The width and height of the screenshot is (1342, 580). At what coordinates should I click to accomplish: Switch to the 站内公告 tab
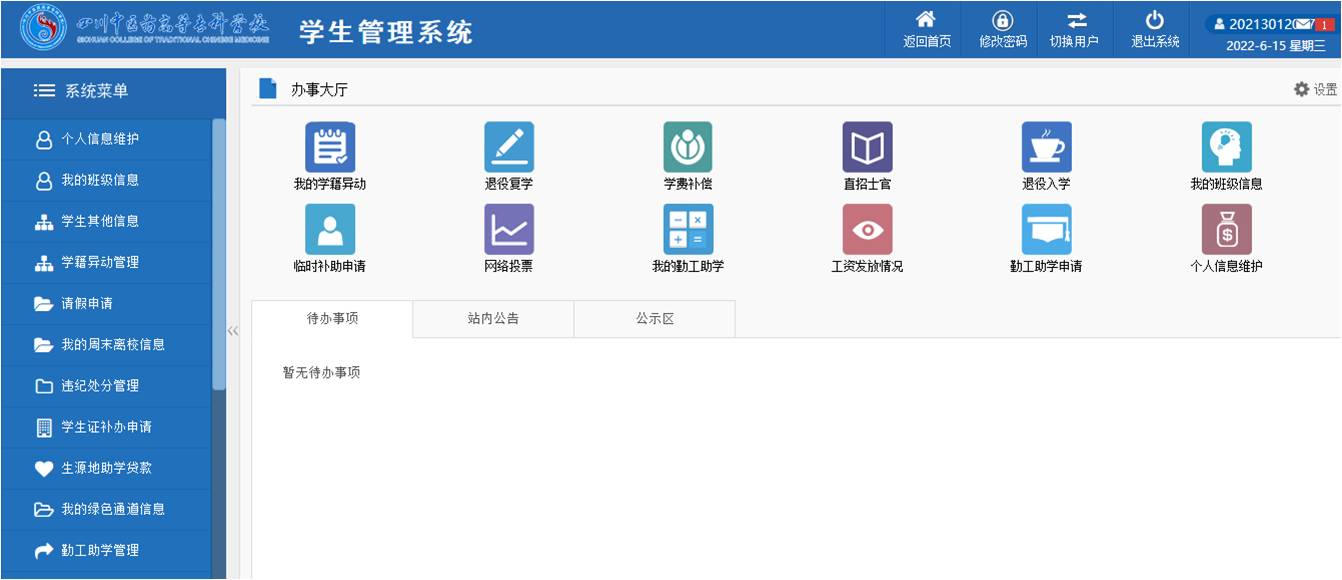[492, 318]
